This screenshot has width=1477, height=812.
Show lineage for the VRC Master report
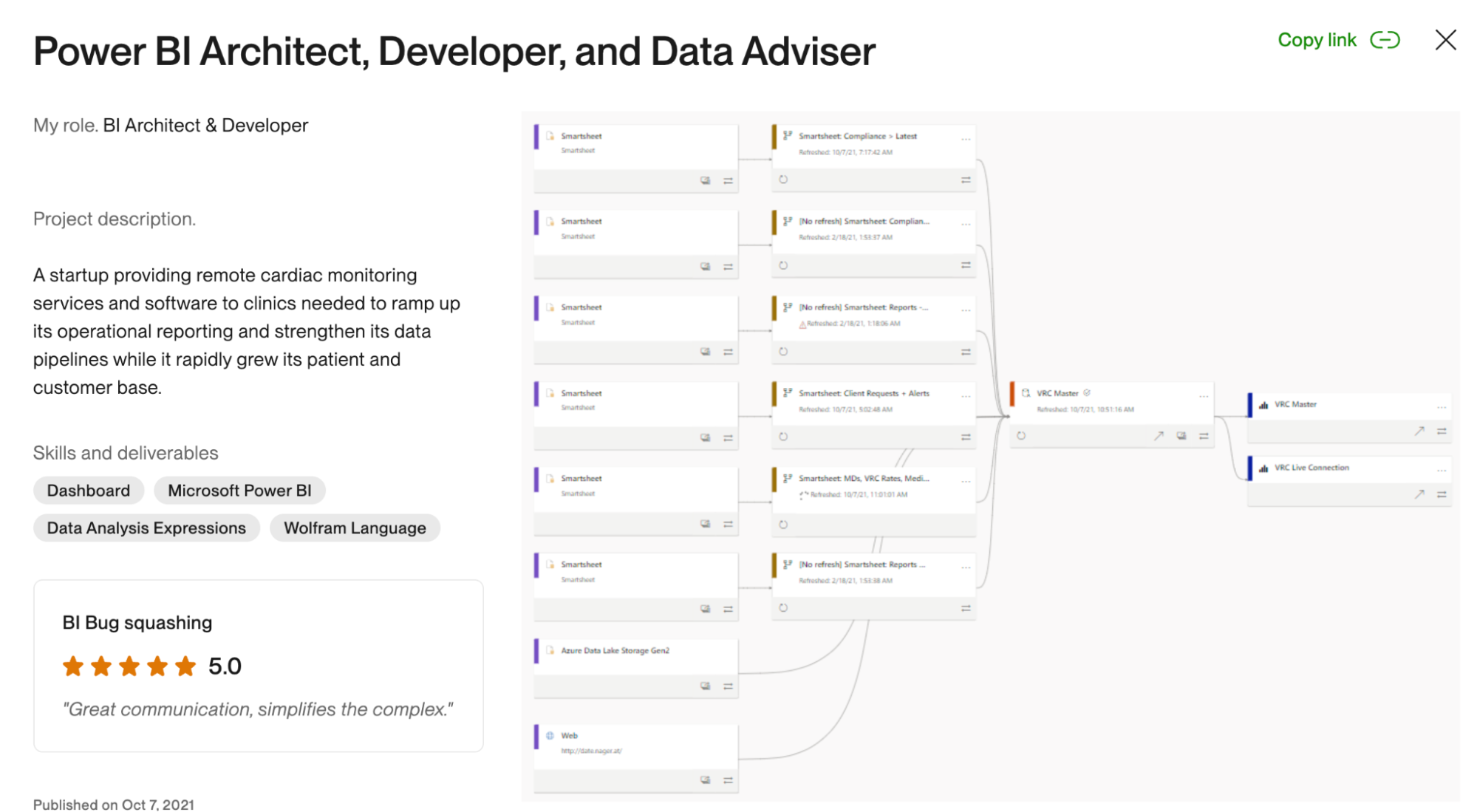1442,431
